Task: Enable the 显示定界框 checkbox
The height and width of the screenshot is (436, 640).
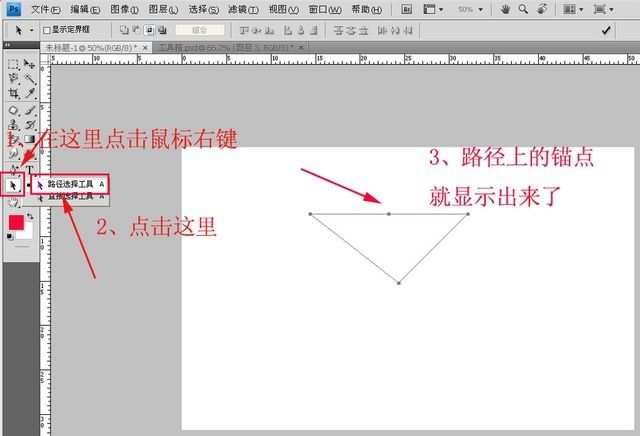Action: tap(47, 30)
